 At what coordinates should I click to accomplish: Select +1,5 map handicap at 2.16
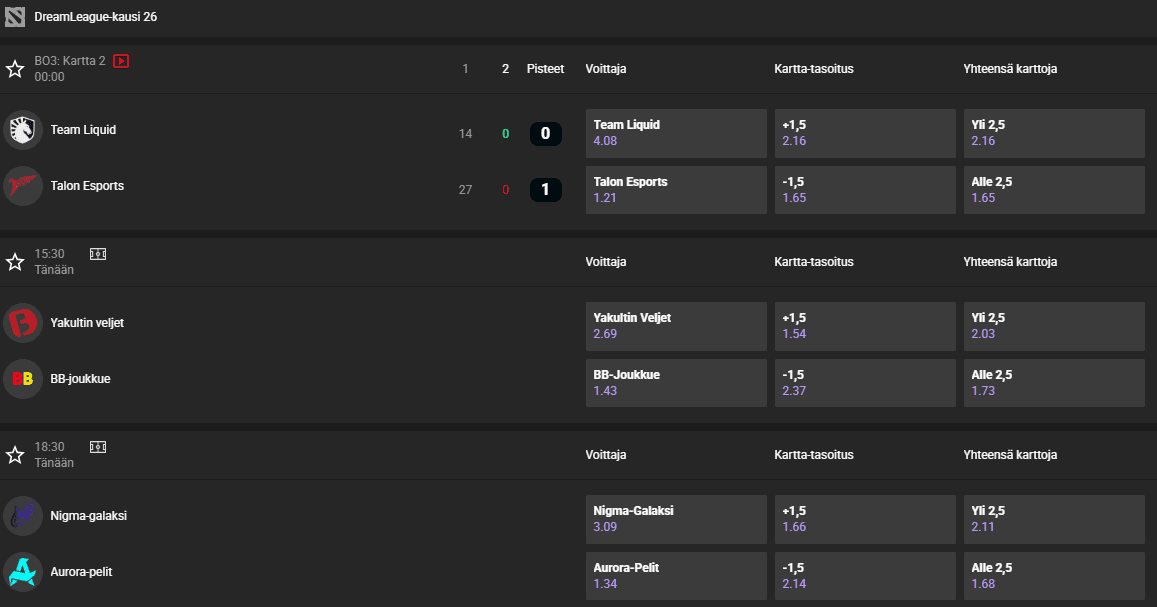click(865, 133)
